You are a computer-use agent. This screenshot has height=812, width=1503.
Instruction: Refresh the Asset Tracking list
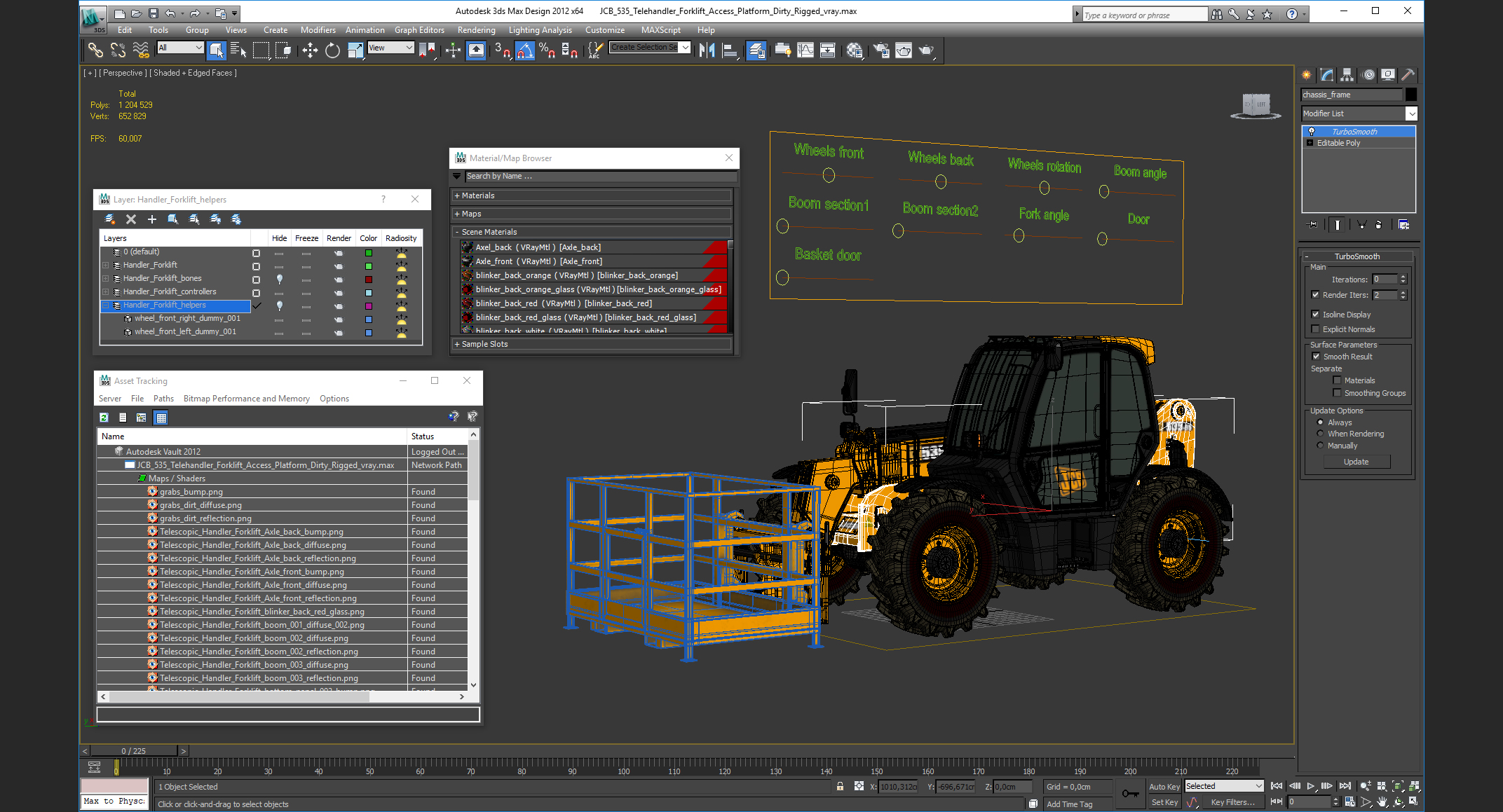104,418
